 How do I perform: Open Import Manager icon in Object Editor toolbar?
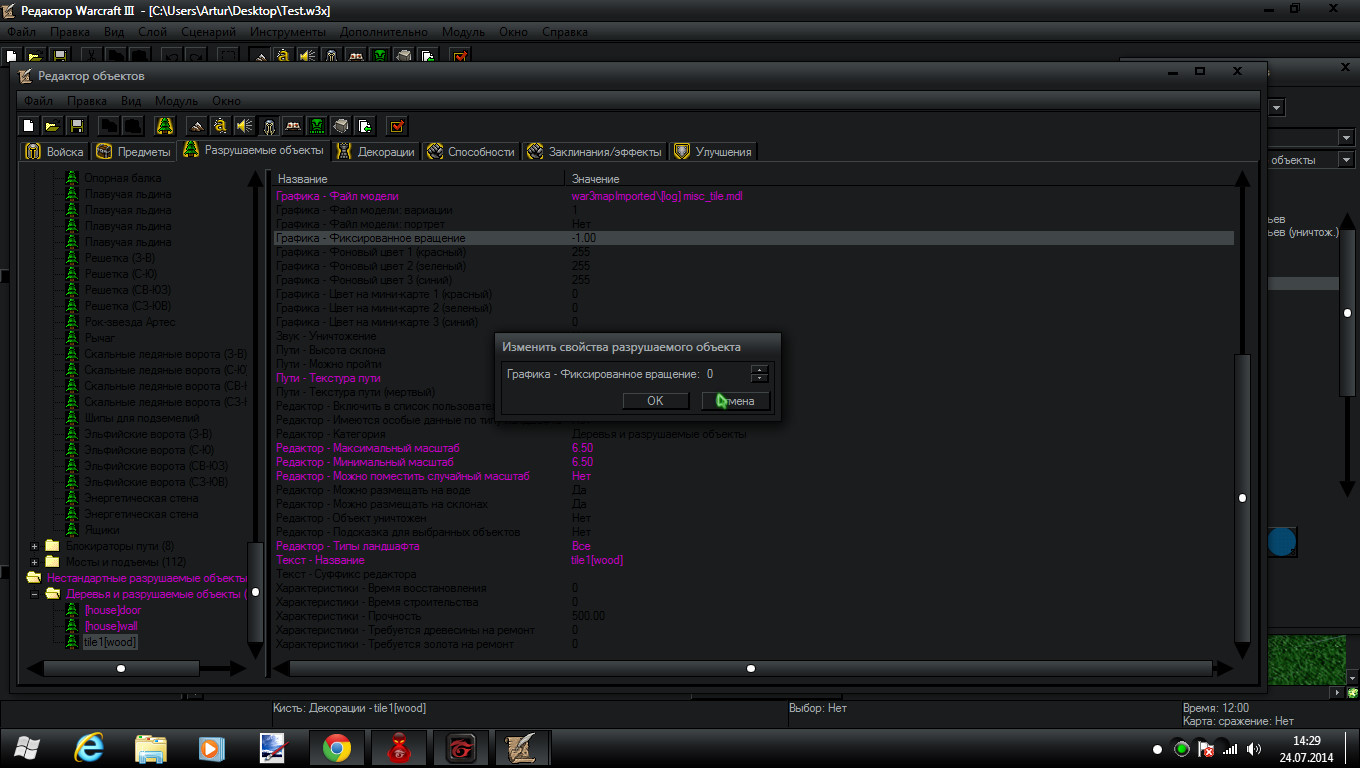point(364,126)
